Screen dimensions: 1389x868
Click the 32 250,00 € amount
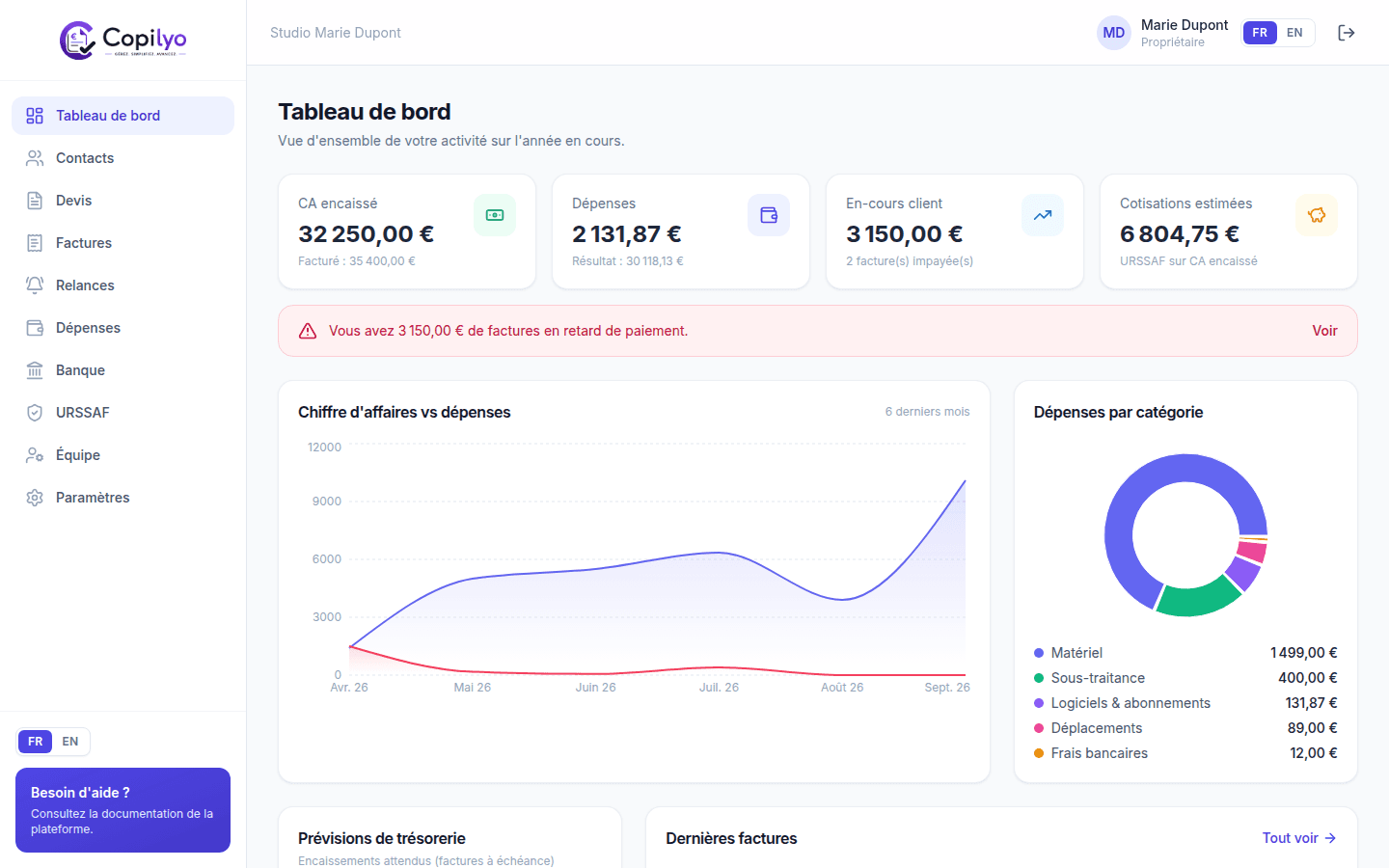[367, 234]
